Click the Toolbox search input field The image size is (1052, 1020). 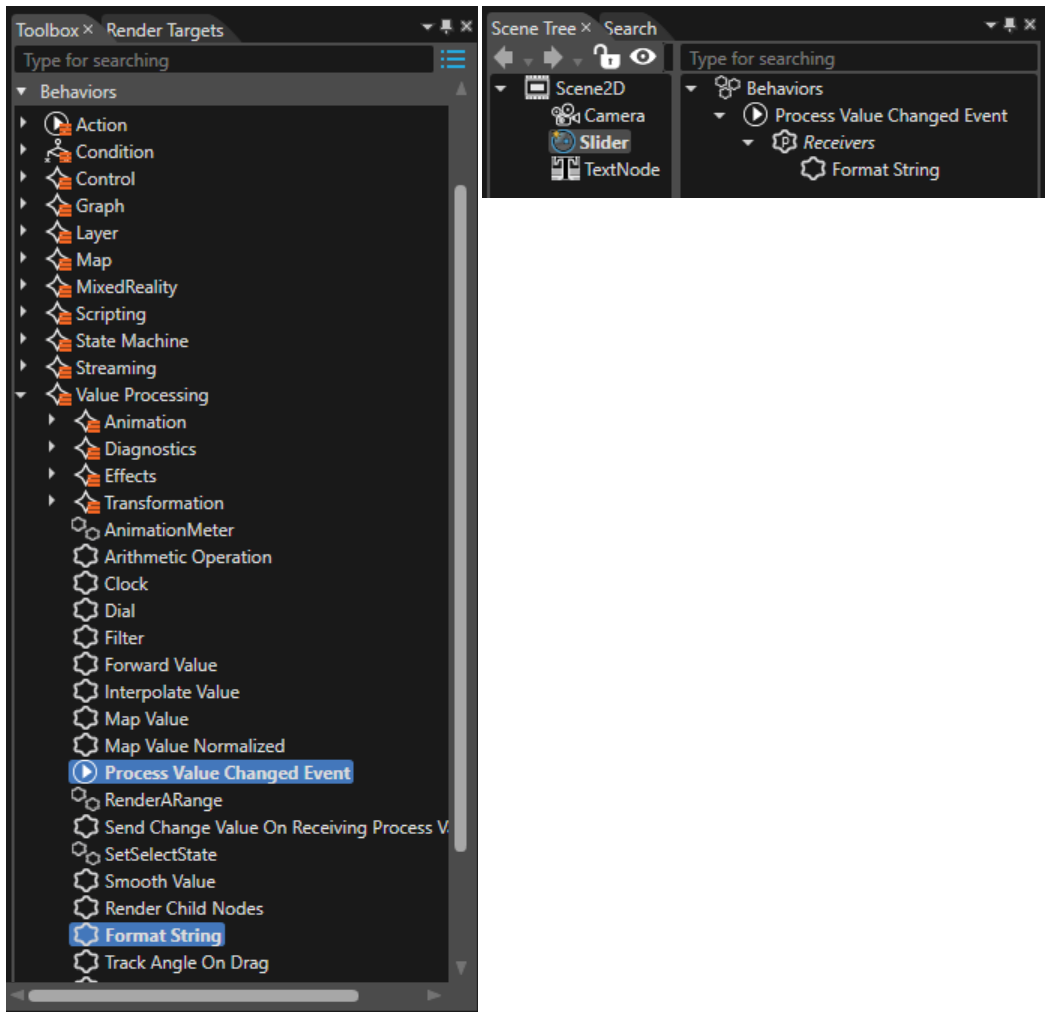(224, 60)
